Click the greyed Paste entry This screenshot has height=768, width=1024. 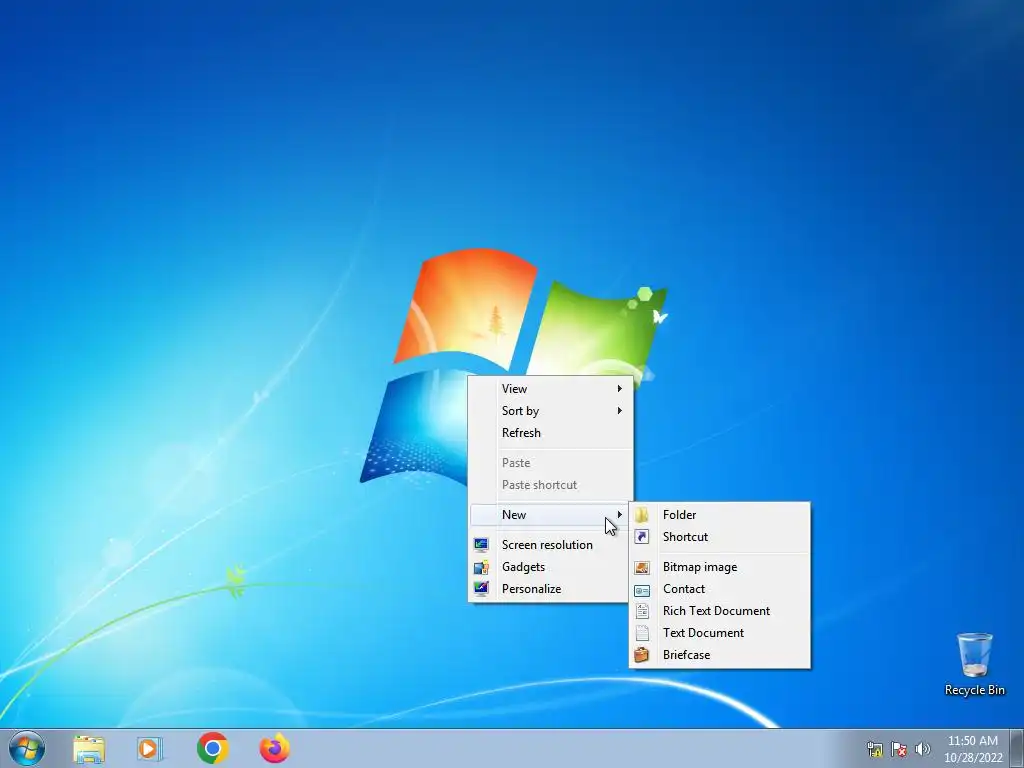click(551, 463)
